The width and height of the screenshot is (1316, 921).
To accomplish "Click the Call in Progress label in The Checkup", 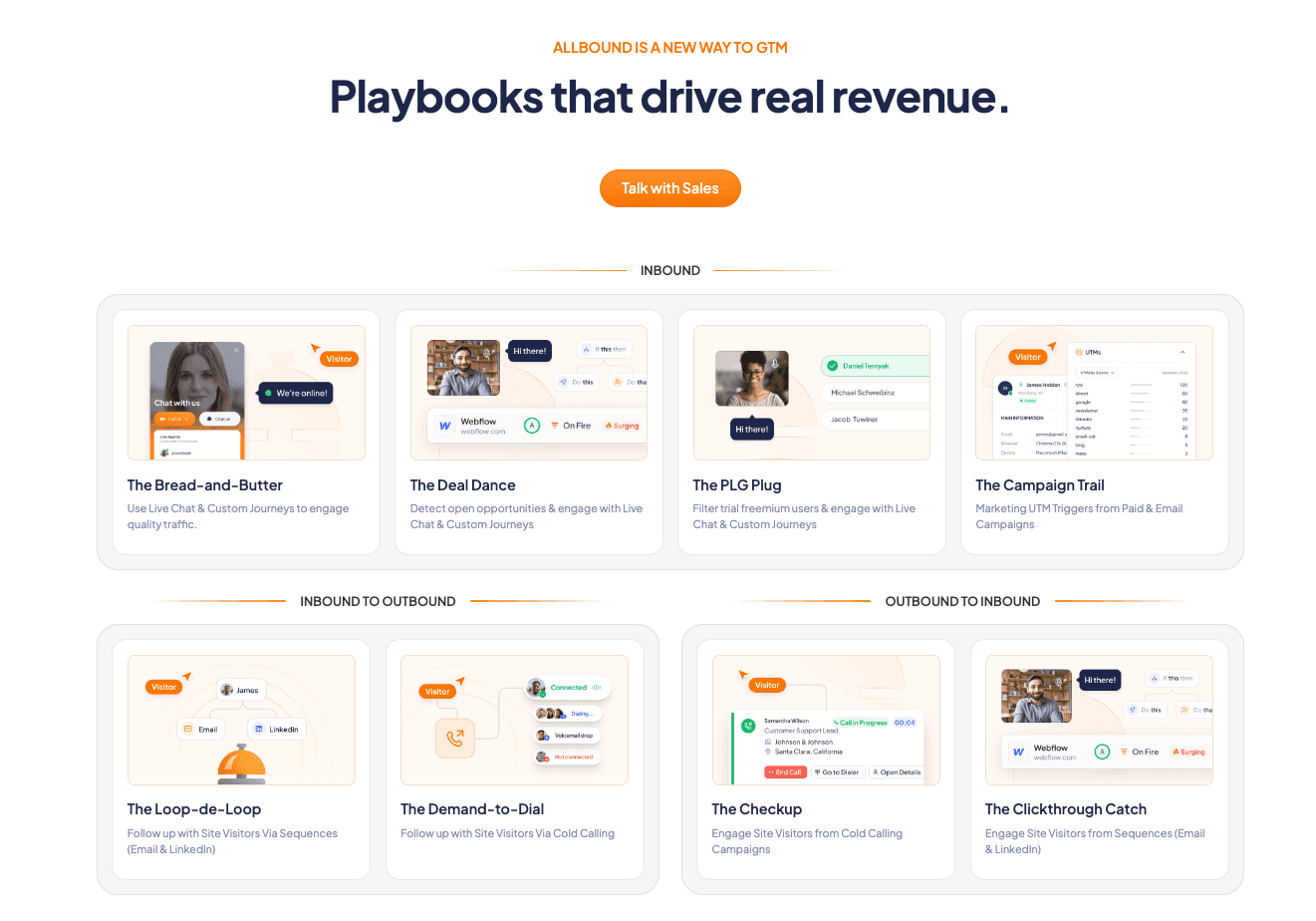I will tap(861, 723).
